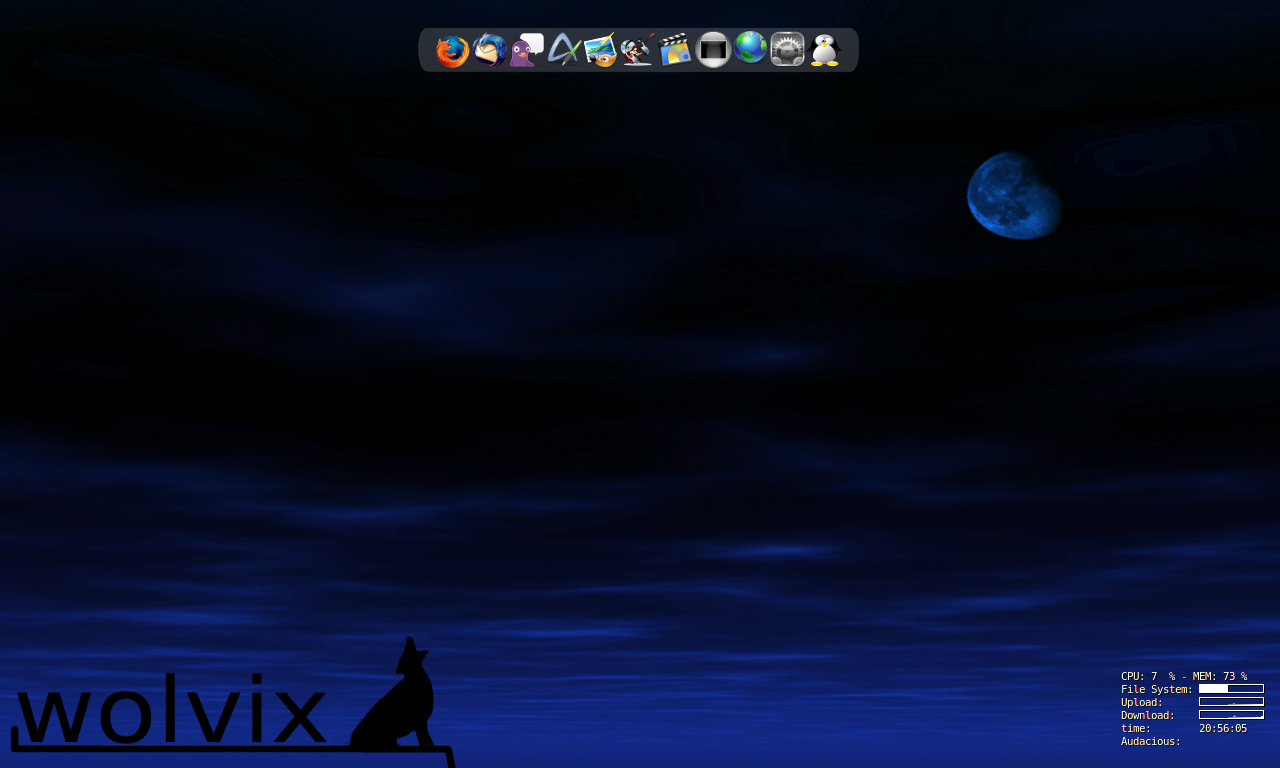Launch AbiWord text editor icon

(564, 50)
